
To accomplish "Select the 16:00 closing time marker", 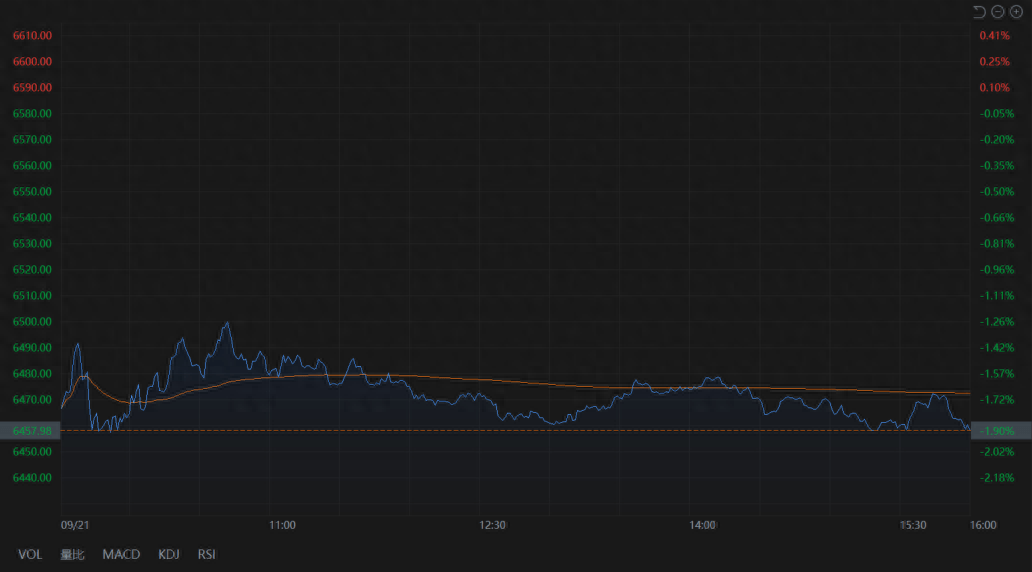I will tap(983, 525).
